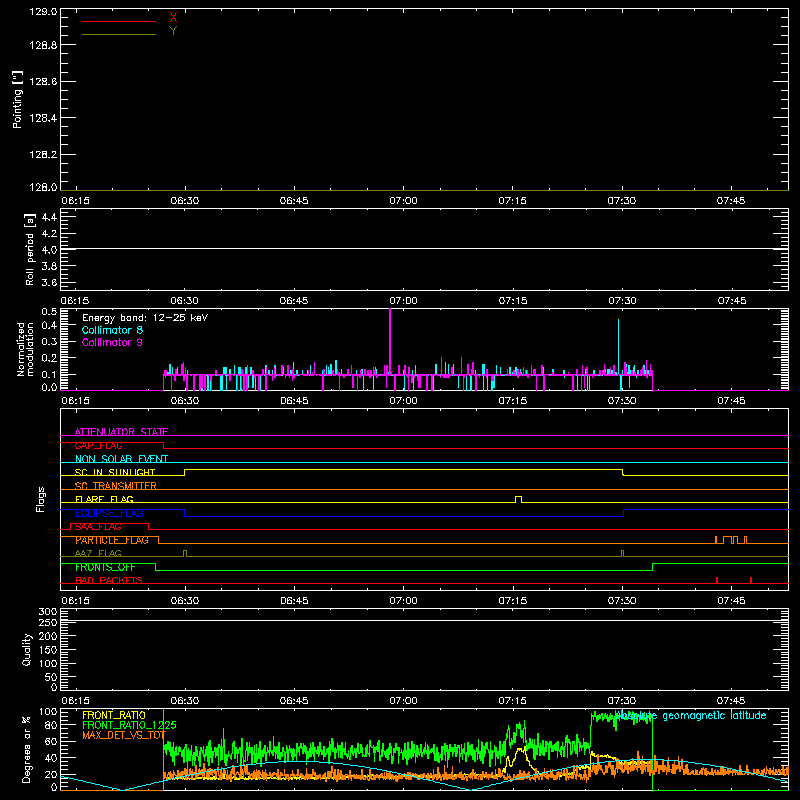The height and width of the screenshot is (800, 800).
Task: Click the orange MAX_DET_VS_TOT legend entry
Action: pyautogui.click(x=124, y=735)
